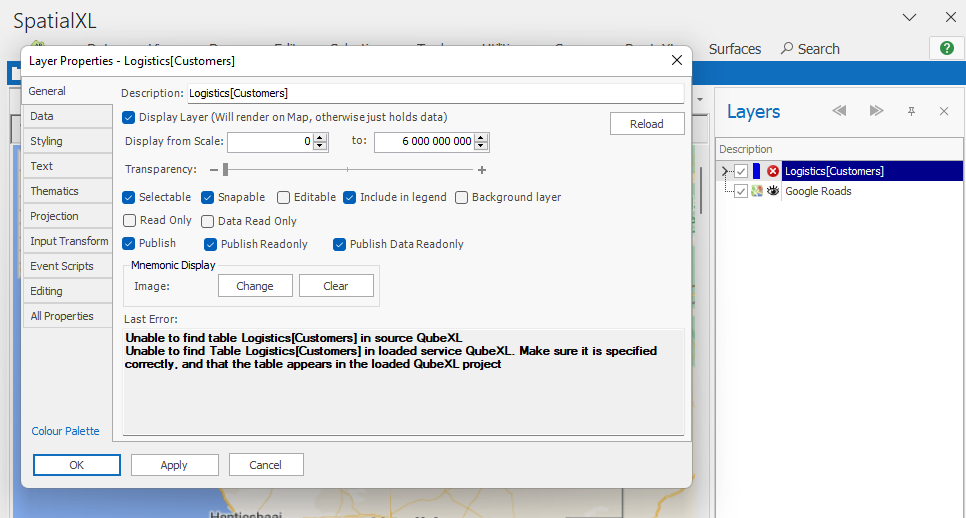Open the window ribbon options chevron
This screenshot has width=966, height=518.
[909, 17]
